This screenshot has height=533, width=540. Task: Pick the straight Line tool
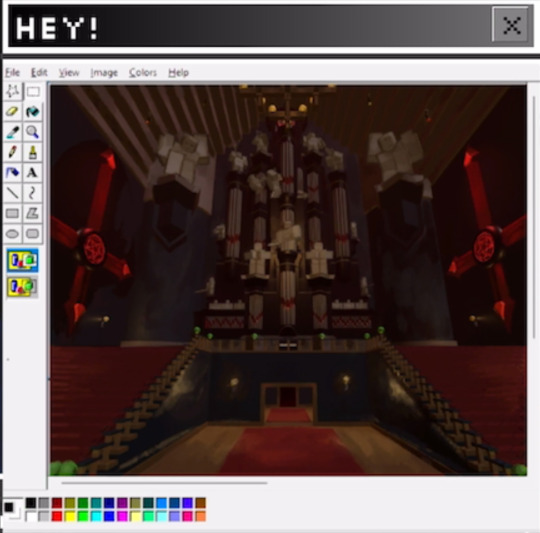(13, 193)
